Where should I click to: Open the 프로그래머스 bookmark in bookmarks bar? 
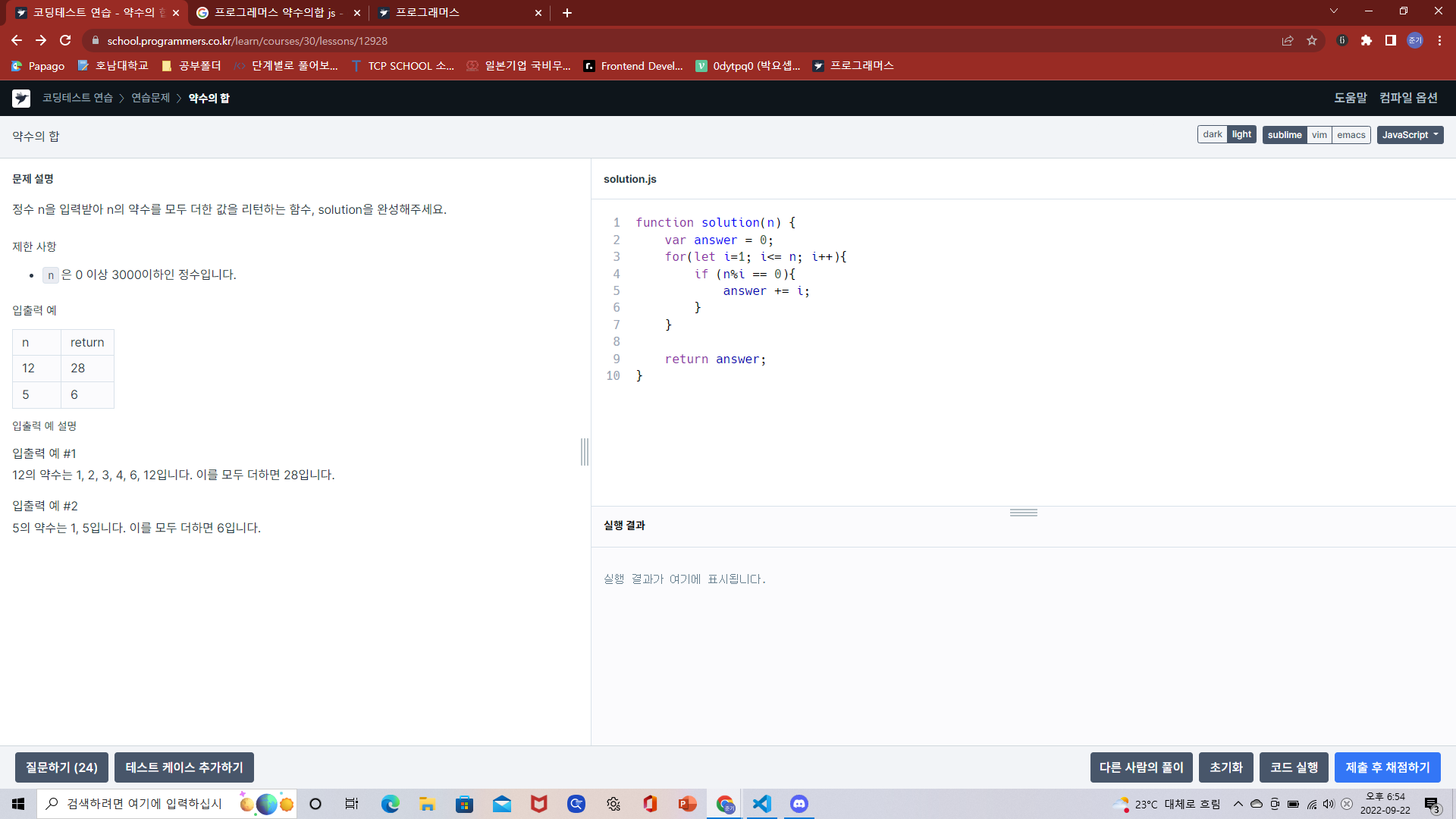pos(853,66)
